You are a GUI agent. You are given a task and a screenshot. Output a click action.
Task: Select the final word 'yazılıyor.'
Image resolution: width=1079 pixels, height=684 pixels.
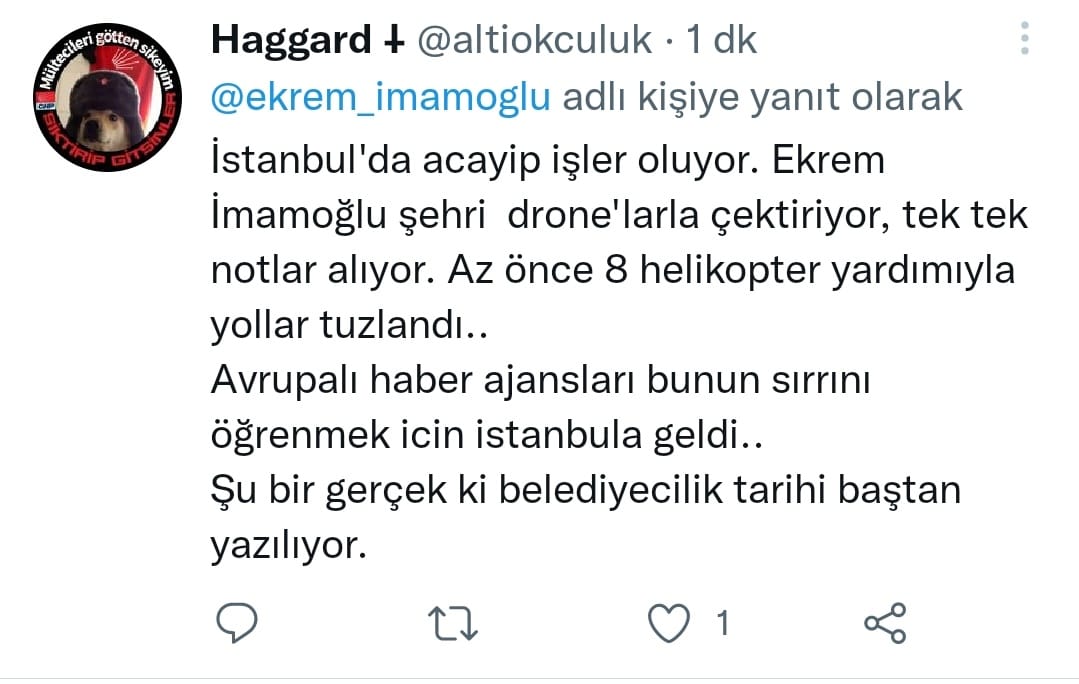click(289, 546)
